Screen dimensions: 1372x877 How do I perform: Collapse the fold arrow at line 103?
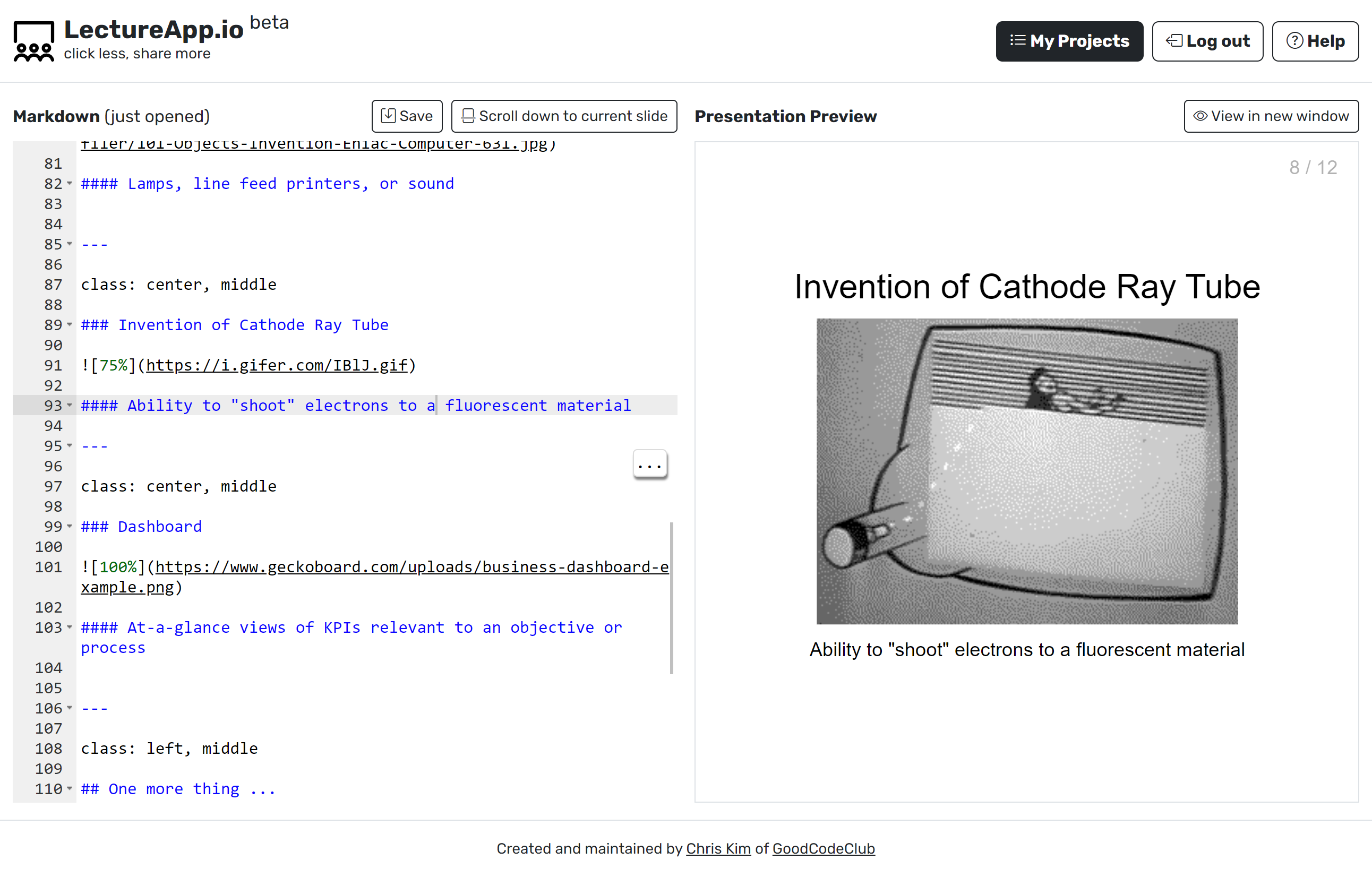70,627
